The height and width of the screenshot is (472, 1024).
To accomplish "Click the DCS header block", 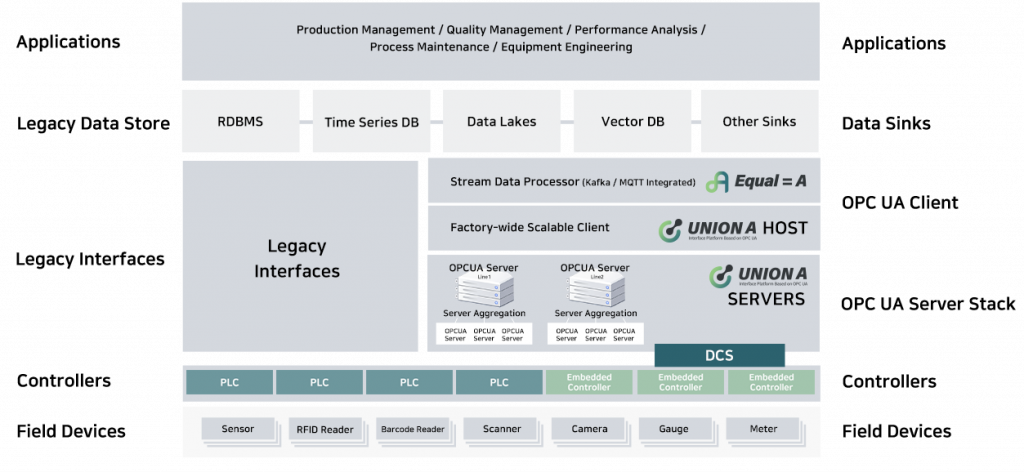I will (x=719, y=355).
